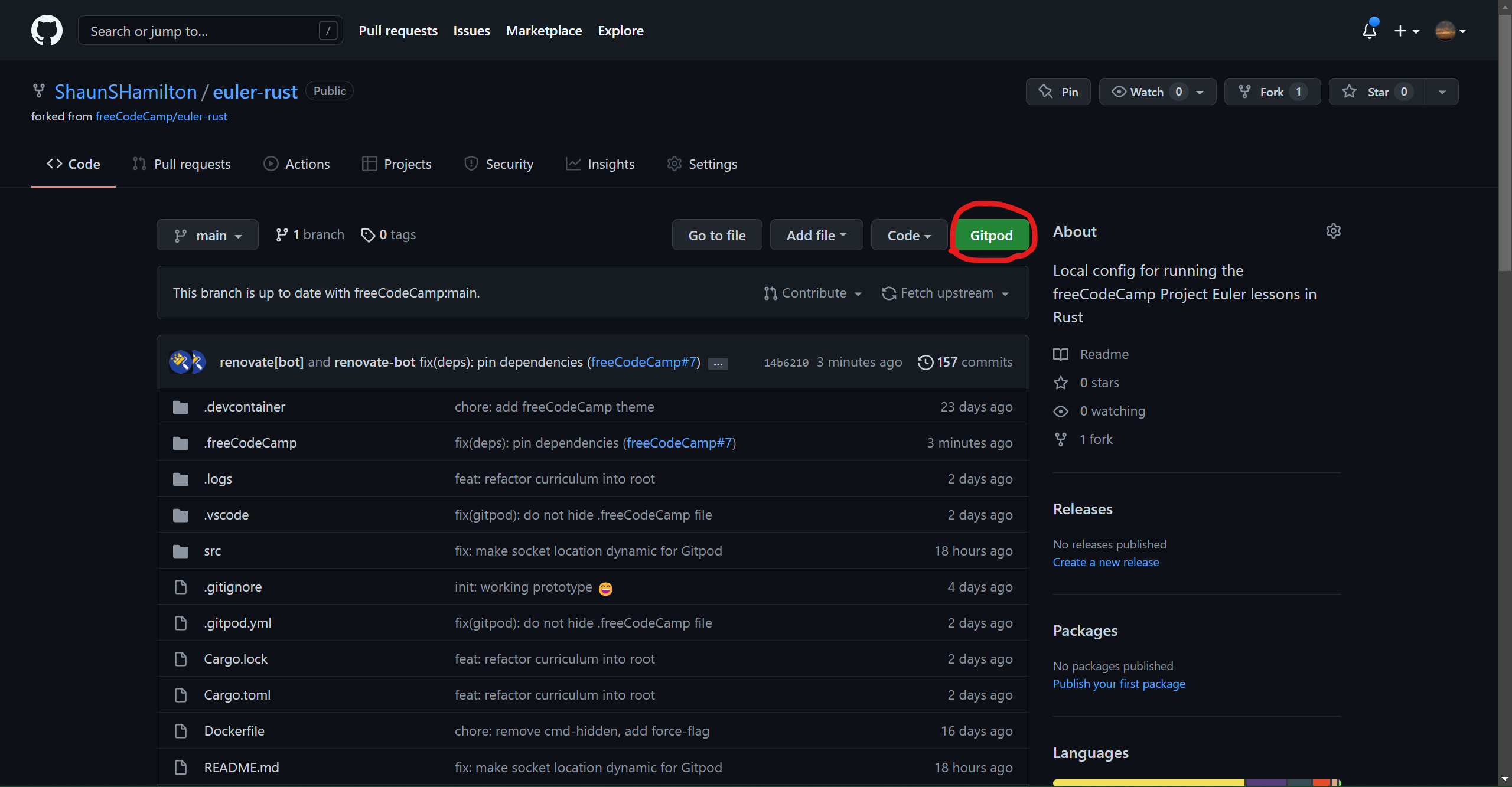The height and width of the screenshot is (787, 1512).
Task: Open the Cargo.toml file name
Action: (x=237, y=695)
